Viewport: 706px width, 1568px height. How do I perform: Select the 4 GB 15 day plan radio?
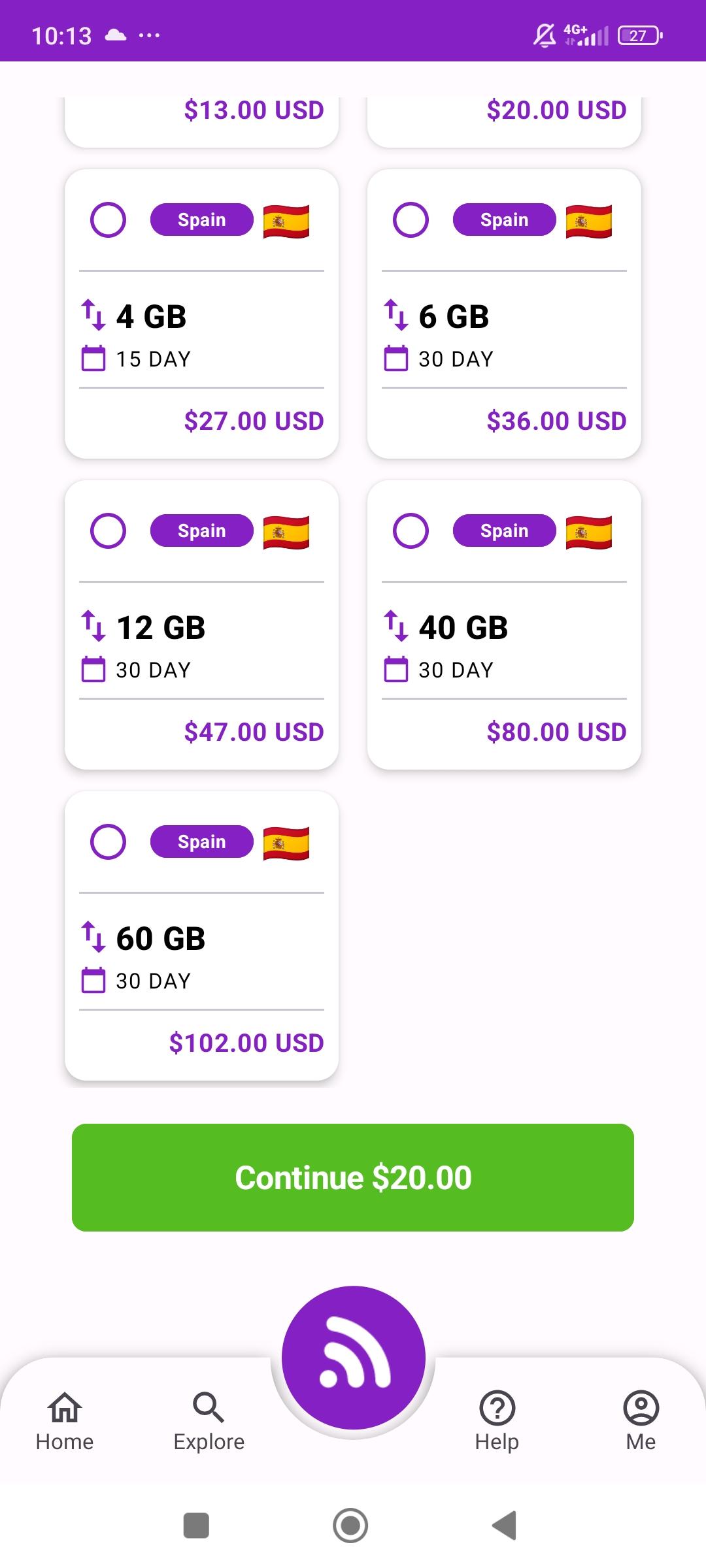coord(108,220)
